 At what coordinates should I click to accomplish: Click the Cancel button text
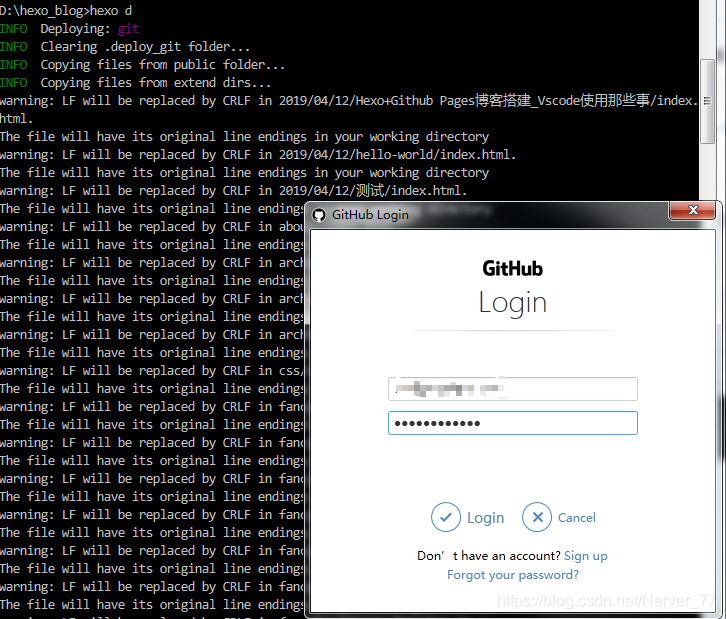[576, 518]
